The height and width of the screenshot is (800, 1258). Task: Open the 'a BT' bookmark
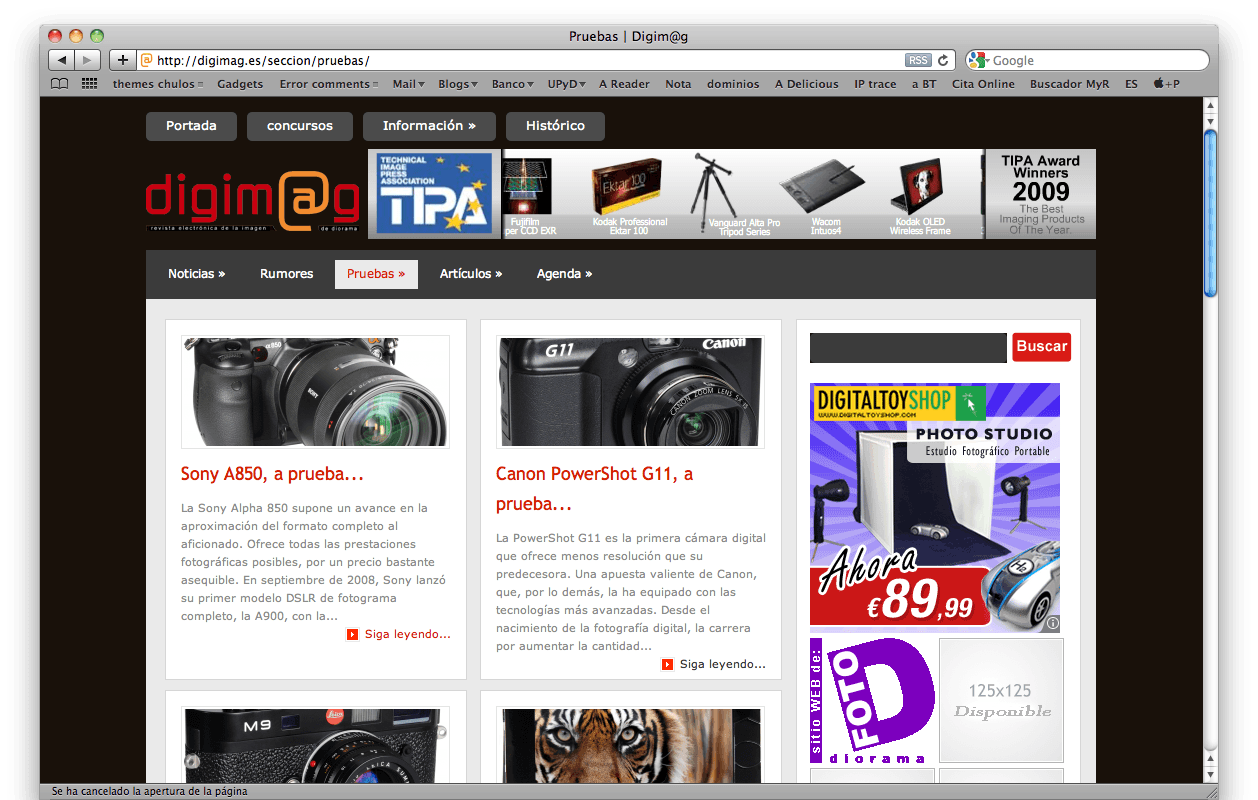[x=924, y=84]
